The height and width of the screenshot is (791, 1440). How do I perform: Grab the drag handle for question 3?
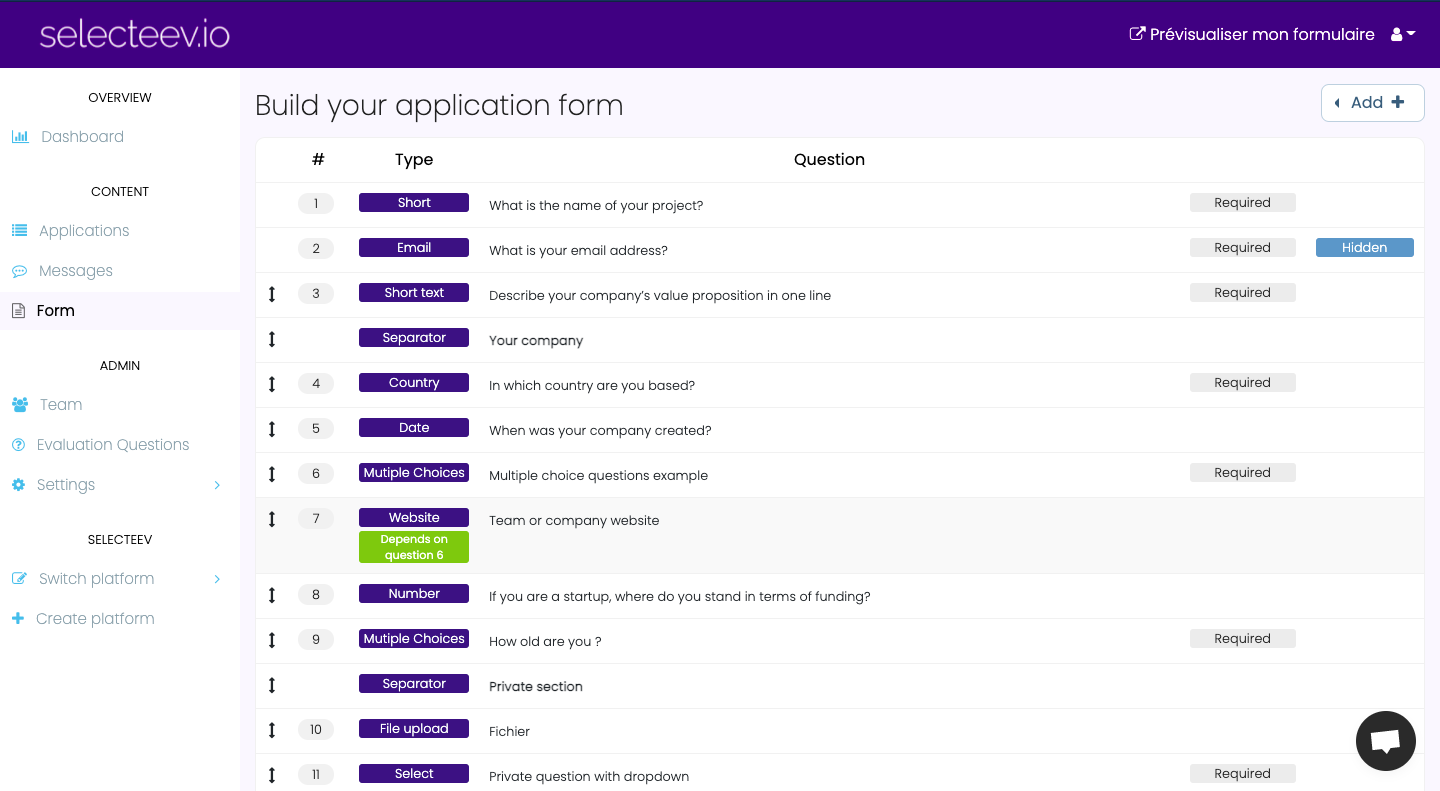click(272, 293)
